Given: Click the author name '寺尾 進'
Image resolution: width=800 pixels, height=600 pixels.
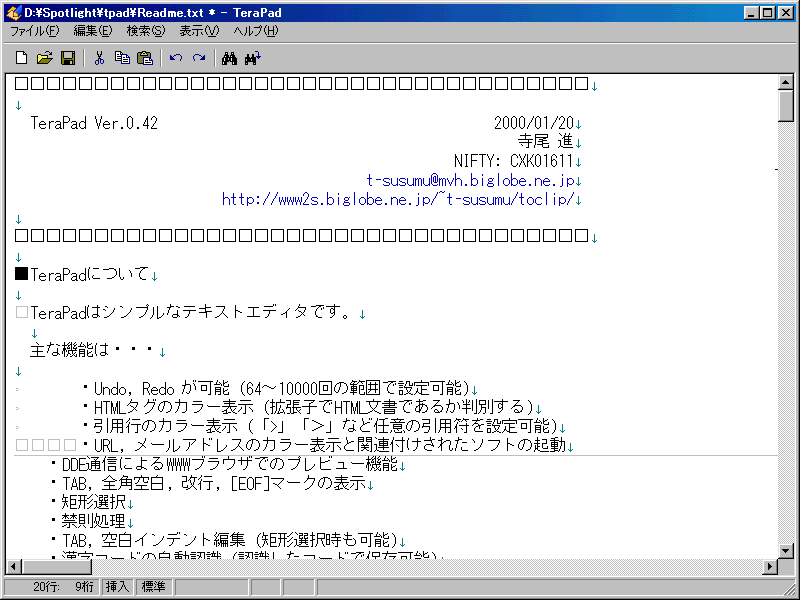Looking at the screenshot, I should point(545,141).
